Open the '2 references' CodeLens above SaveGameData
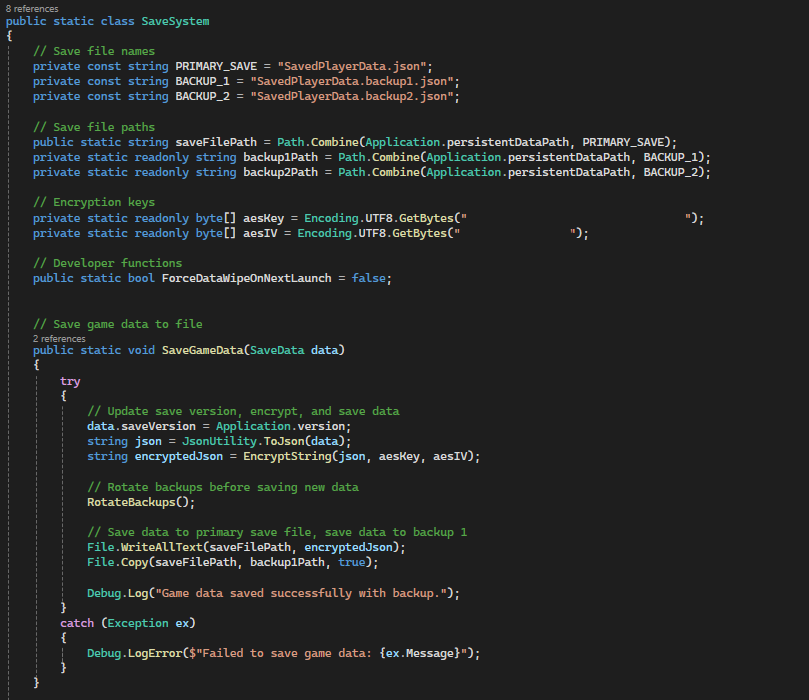Image resolution: width=809 pixels, height=700 pixels. pos(59,338)
